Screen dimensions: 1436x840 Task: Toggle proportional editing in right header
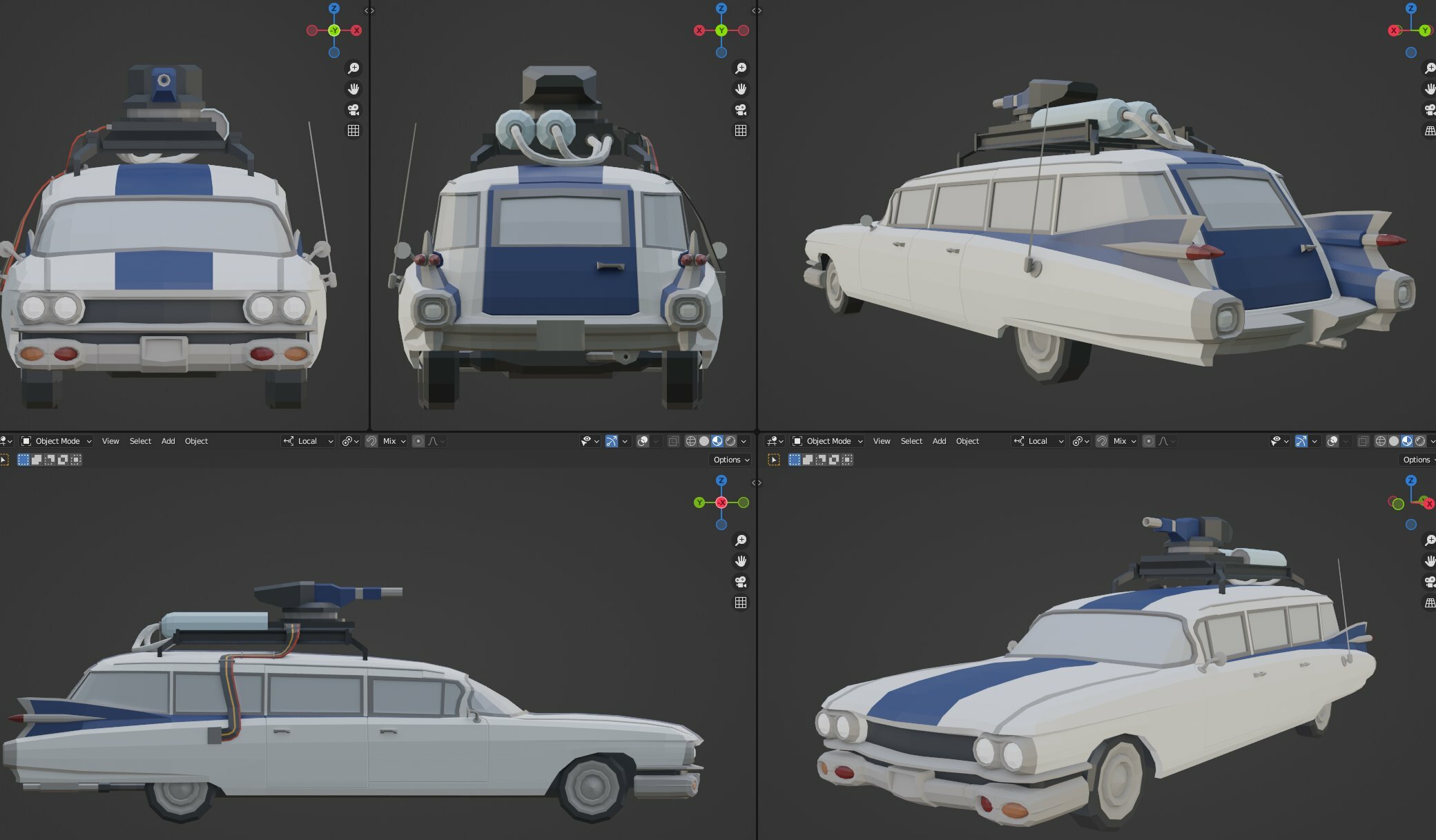point(1149,441)
